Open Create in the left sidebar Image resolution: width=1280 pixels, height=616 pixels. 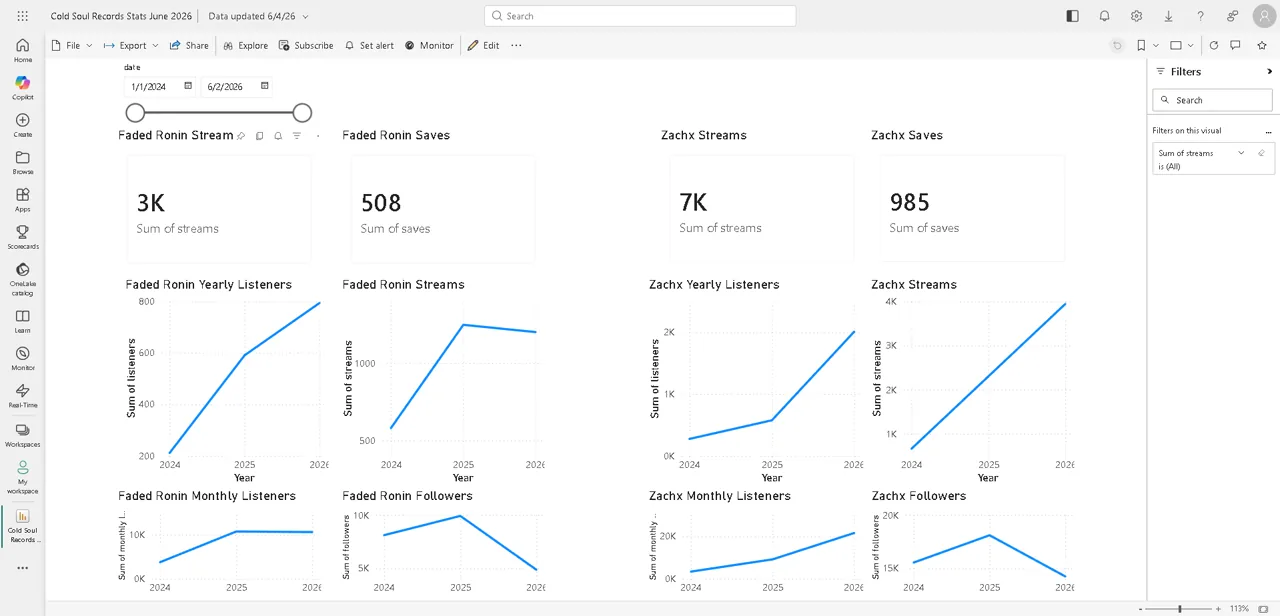point(23,126)
